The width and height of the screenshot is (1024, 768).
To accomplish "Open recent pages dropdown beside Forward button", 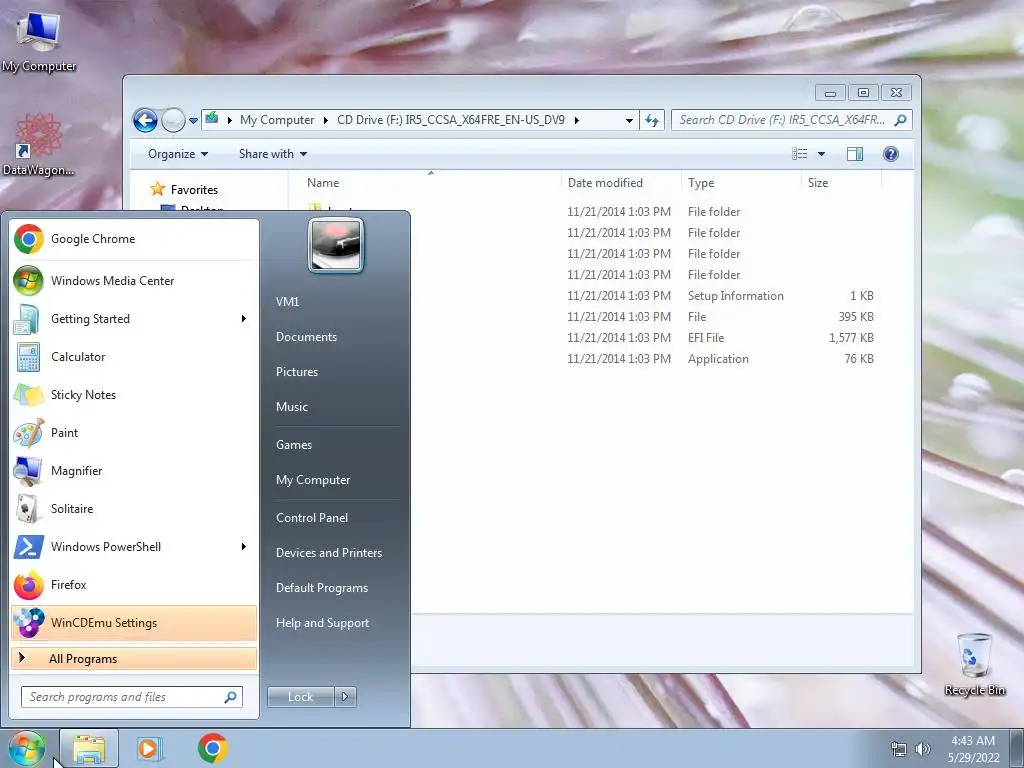I will (193, 121).
